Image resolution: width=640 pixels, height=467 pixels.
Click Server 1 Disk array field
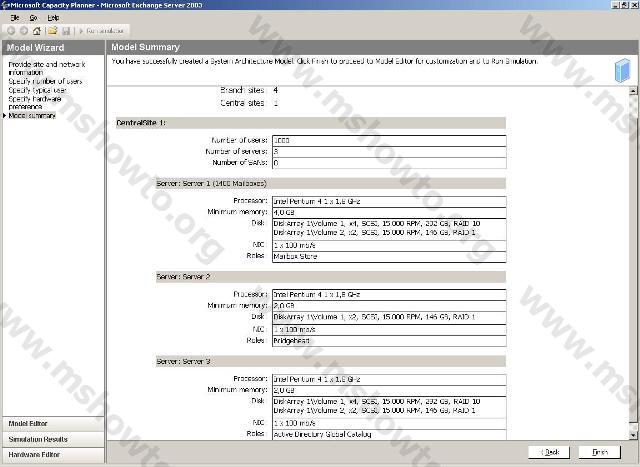tap(389, 229)
